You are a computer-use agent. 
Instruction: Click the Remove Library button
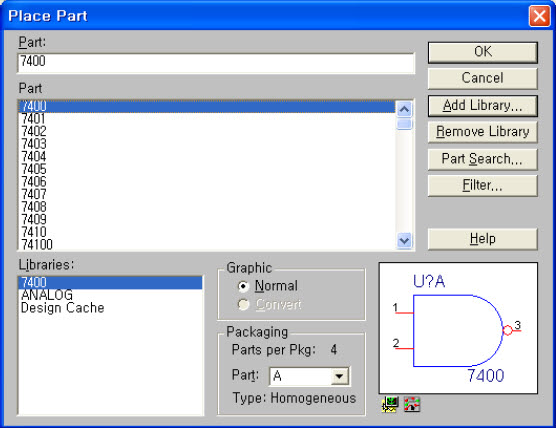(x=483, y=132)
